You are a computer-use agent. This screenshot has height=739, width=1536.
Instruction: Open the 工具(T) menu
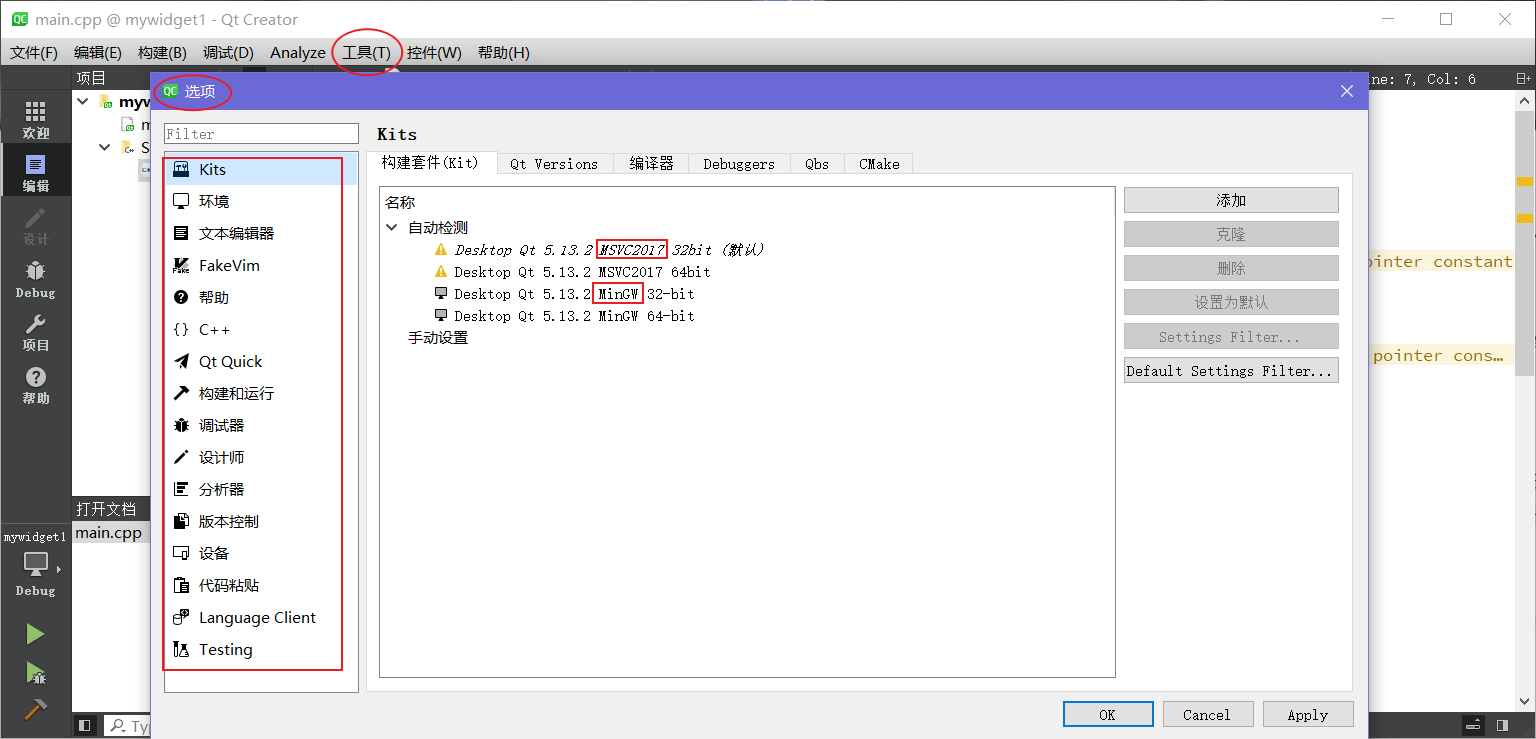[367, 53]
